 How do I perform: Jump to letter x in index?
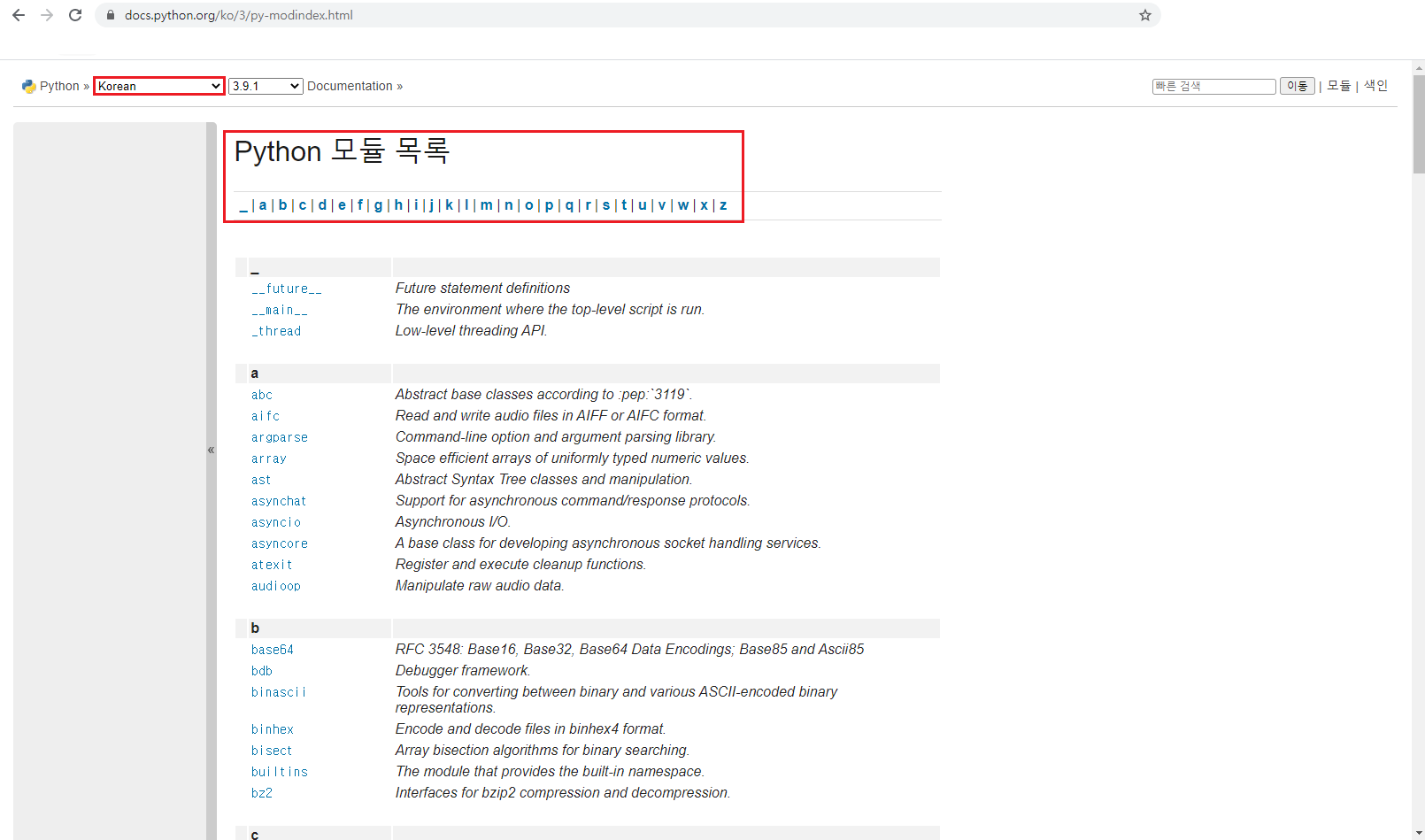coord(705,205)
